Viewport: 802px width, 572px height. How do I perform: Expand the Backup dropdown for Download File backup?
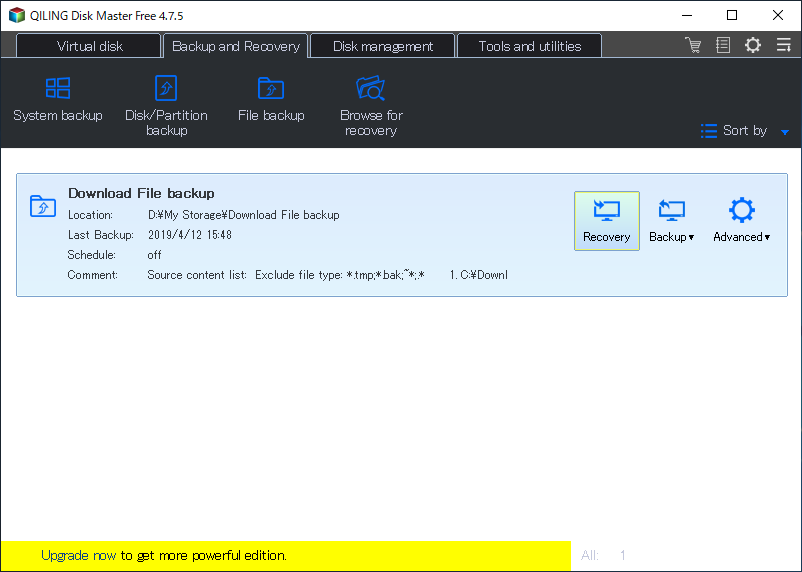672,221
